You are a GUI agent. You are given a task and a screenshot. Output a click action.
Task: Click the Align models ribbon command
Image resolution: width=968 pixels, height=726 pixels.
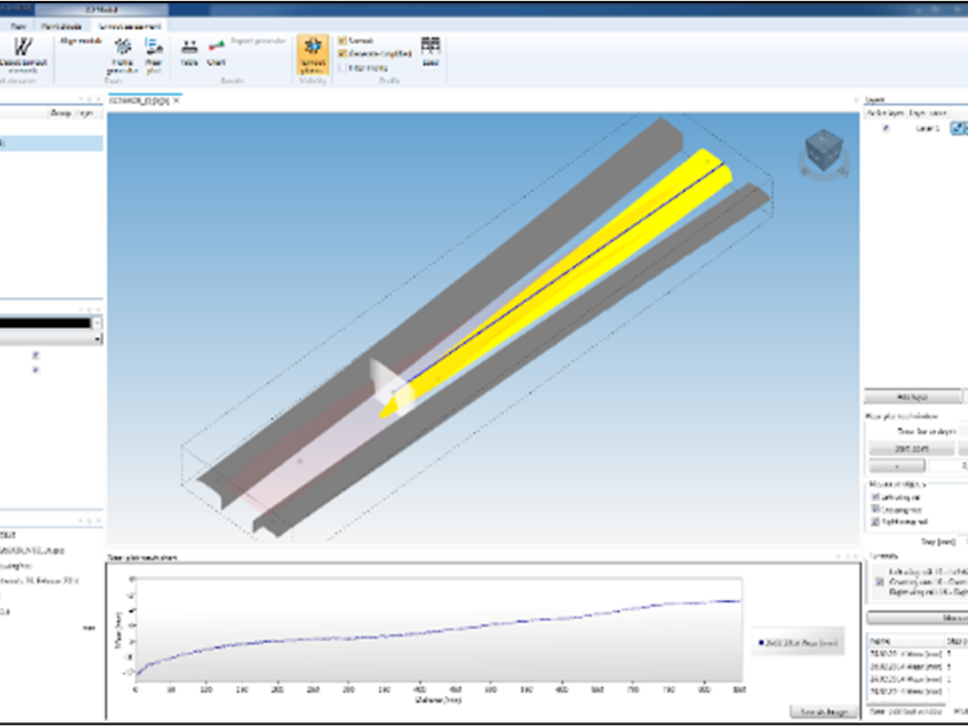click(x=80, y=41)
